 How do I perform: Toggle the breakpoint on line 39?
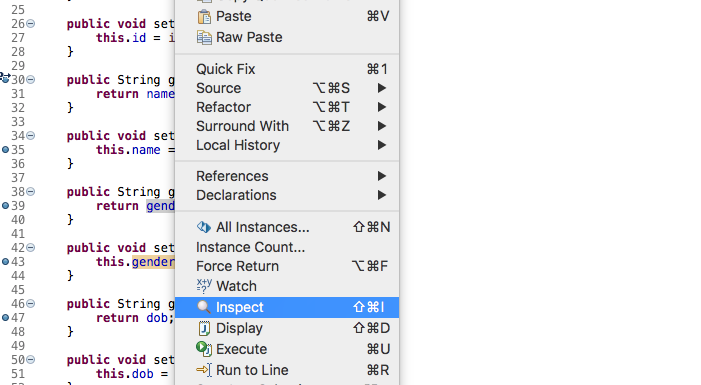point(5,206)
